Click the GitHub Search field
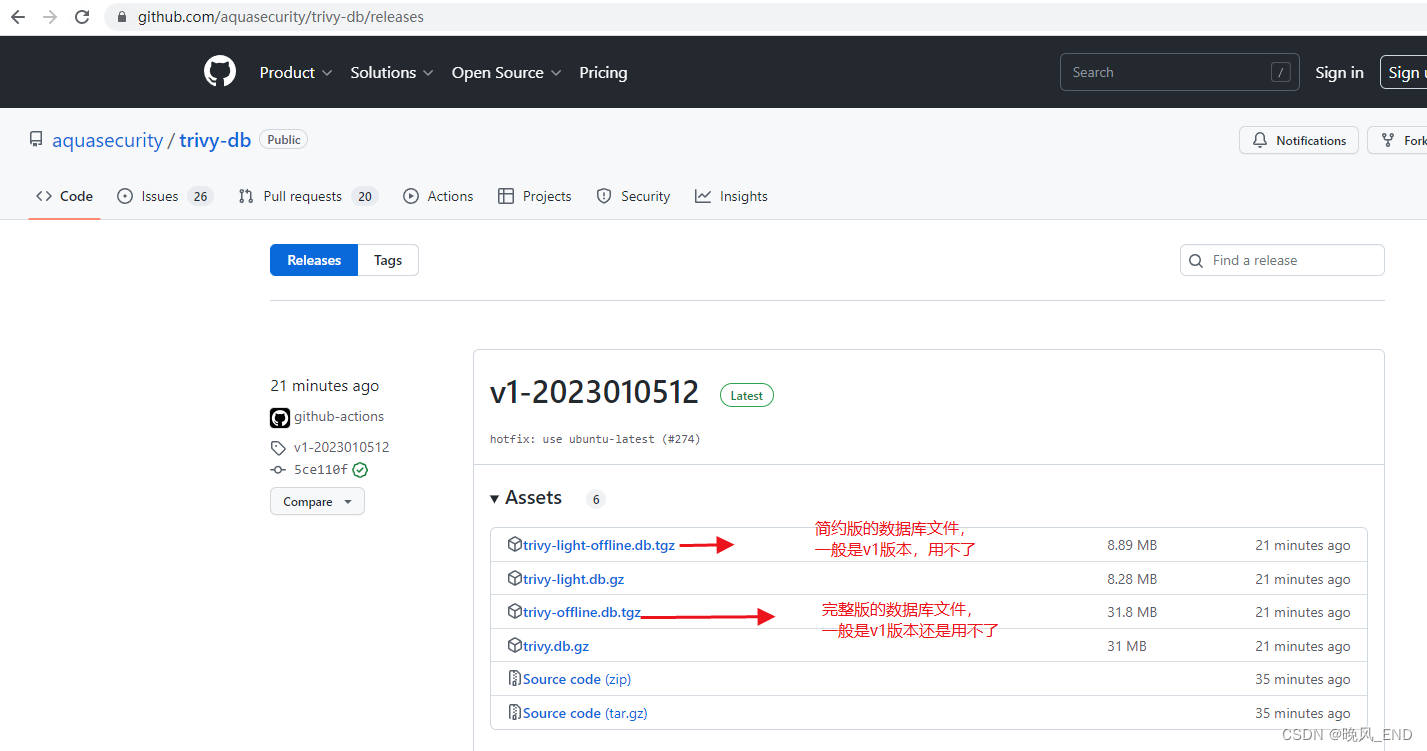 tap(1180, 72)
